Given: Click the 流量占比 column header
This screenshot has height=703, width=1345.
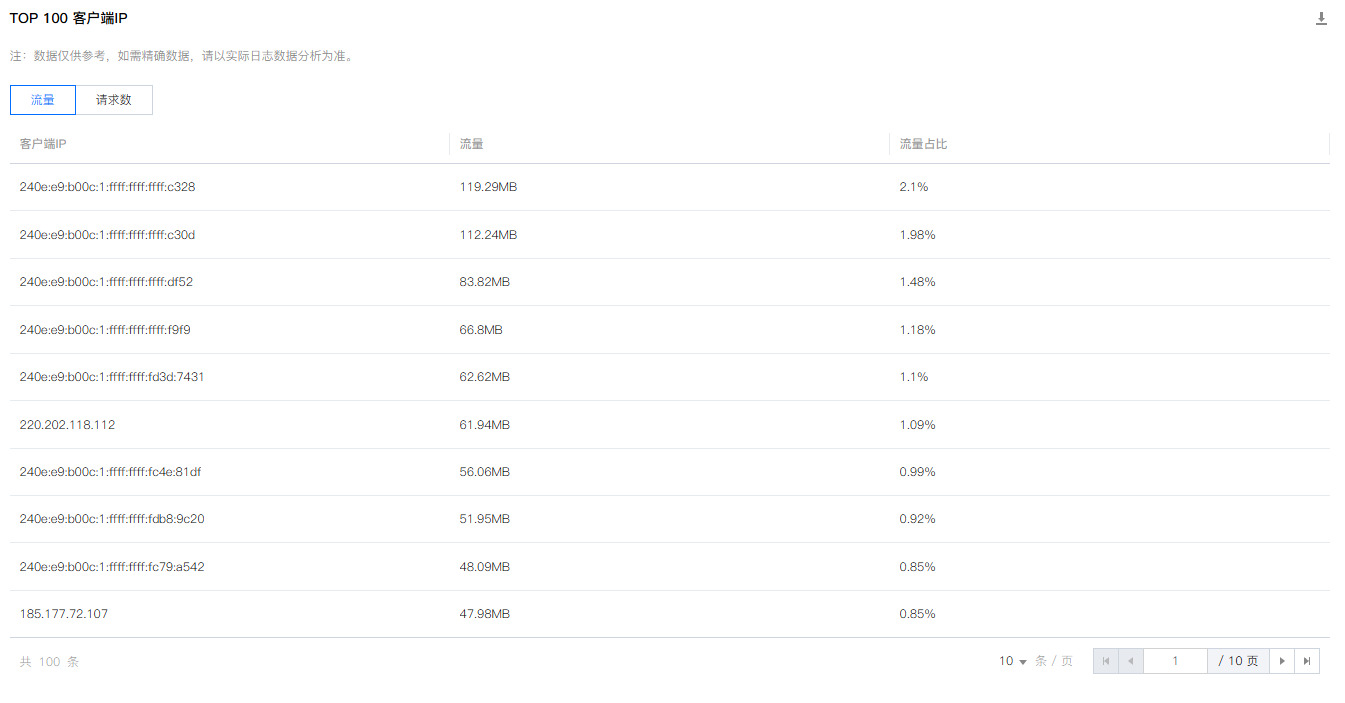Looking at the screenshot, I should tap(923, 144).
